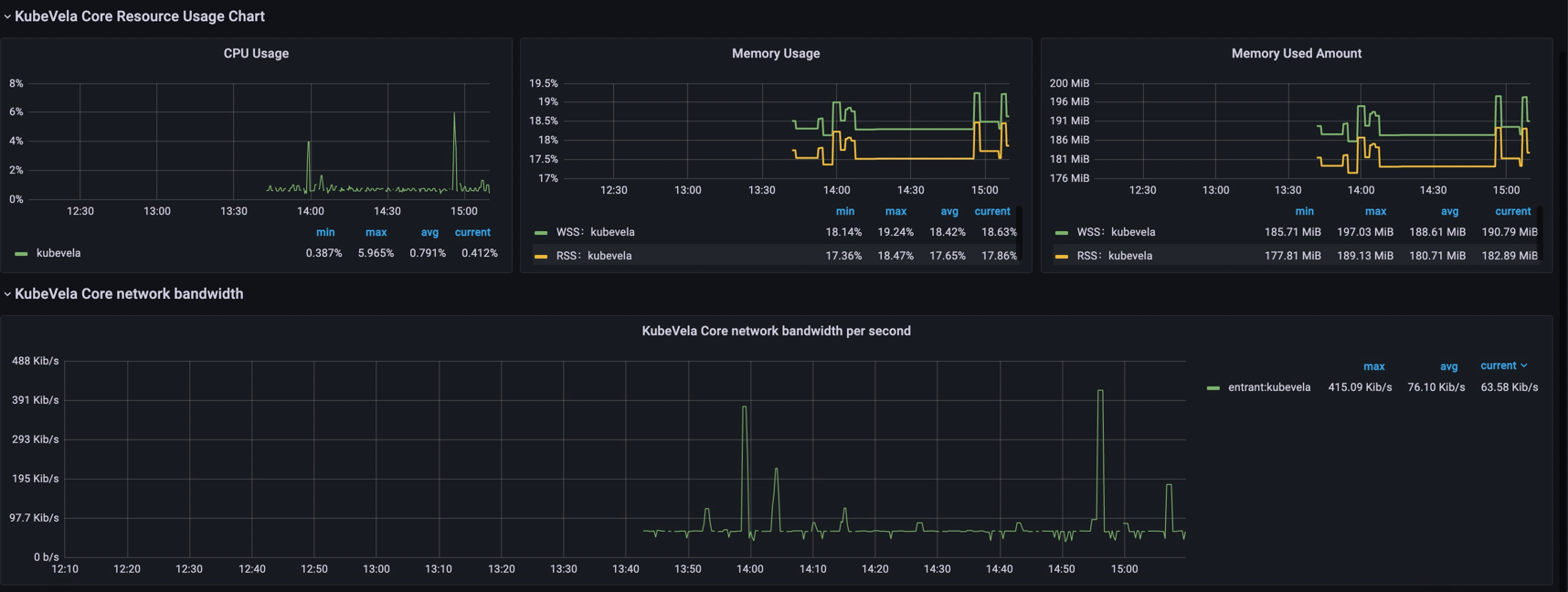Click green WSS color swatch in Memory Used Amount
1568x592 pixels.
tap(1061, 233)
